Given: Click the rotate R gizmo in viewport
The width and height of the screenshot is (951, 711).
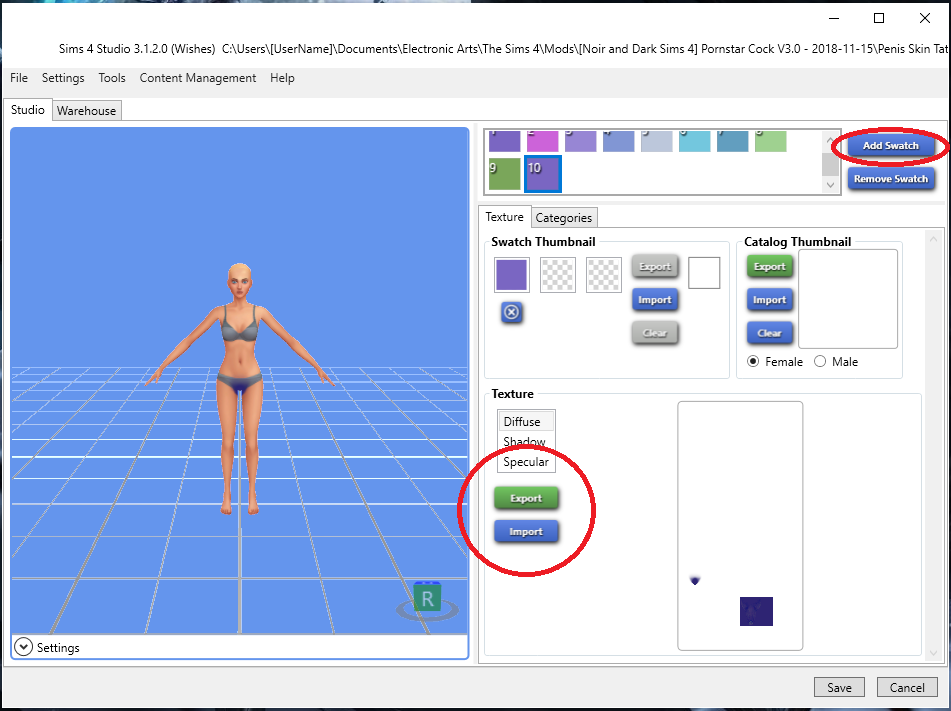Looking at the screenshot, I should point(428,601).
